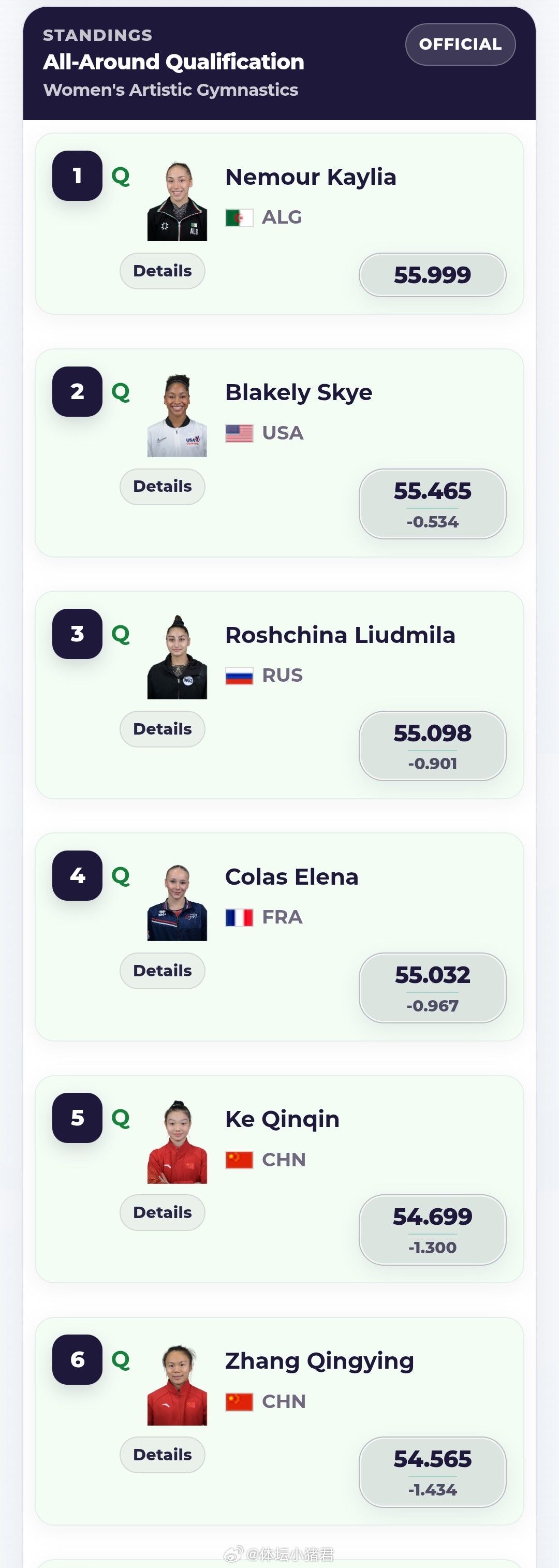Expand Details for Ke Qinqin
Screen dimensions: 559x1568
[x=162, y=1212]
